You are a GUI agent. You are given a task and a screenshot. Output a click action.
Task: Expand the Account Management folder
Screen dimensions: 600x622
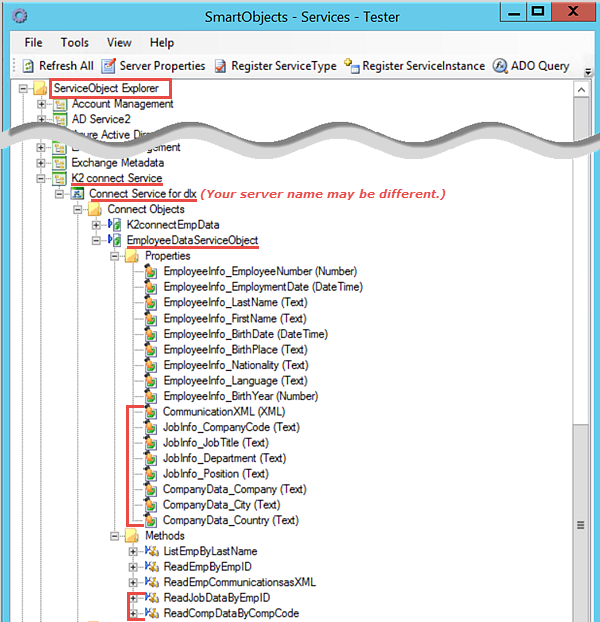tap(42, 104)
